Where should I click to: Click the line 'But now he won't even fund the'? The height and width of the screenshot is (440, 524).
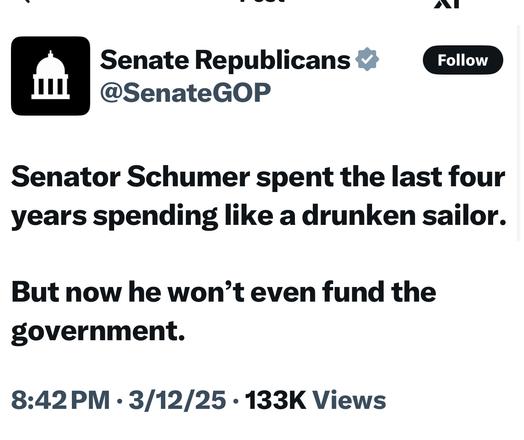pos(224,292)
